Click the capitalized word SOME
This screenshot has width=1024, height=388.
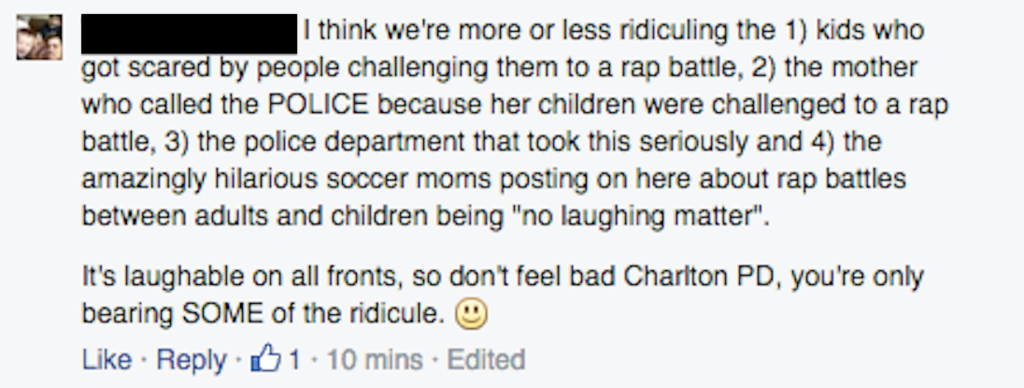[x=219, y=314]
